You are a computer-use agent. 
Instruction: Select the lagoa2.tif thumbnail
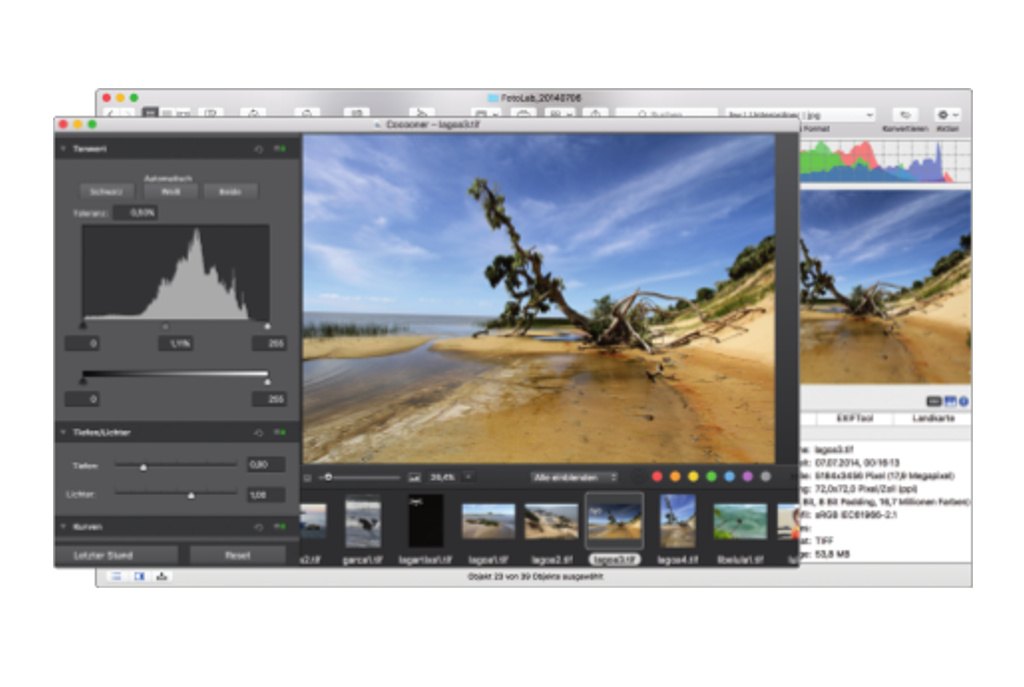click(551, 522)
